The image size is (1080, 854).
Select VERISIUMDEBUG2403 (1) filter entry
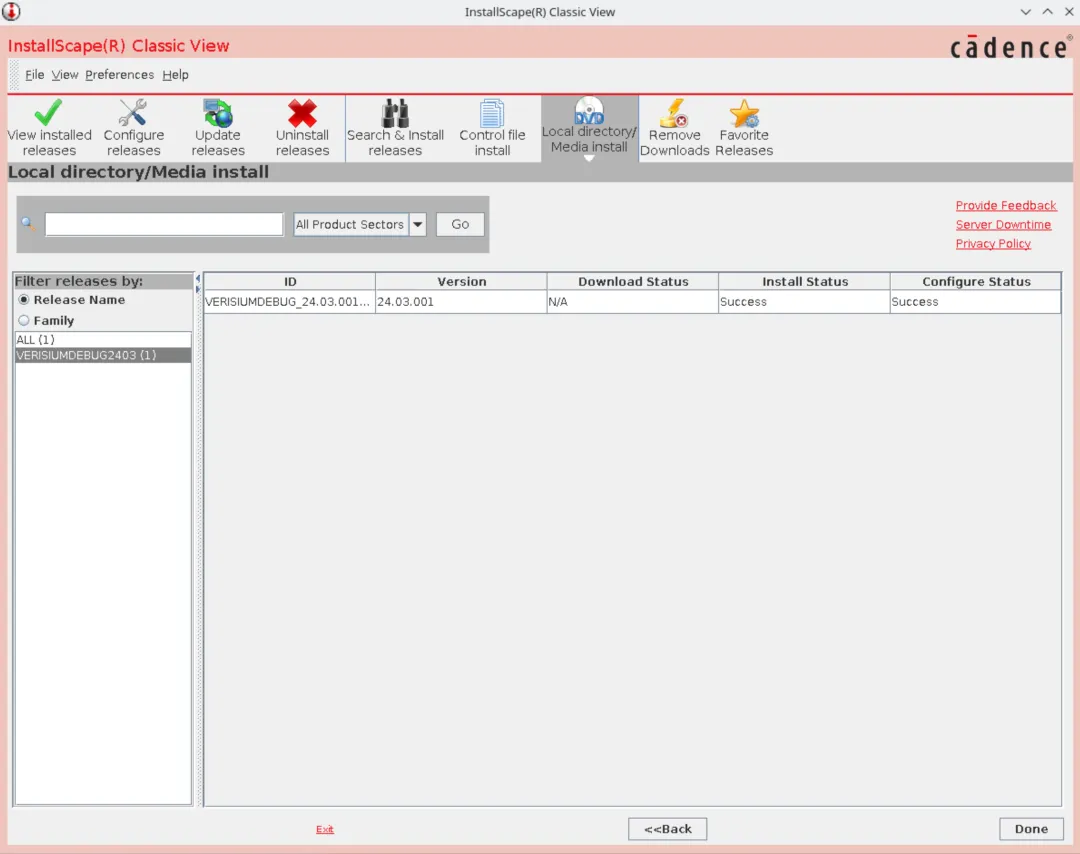pos(103,355)
